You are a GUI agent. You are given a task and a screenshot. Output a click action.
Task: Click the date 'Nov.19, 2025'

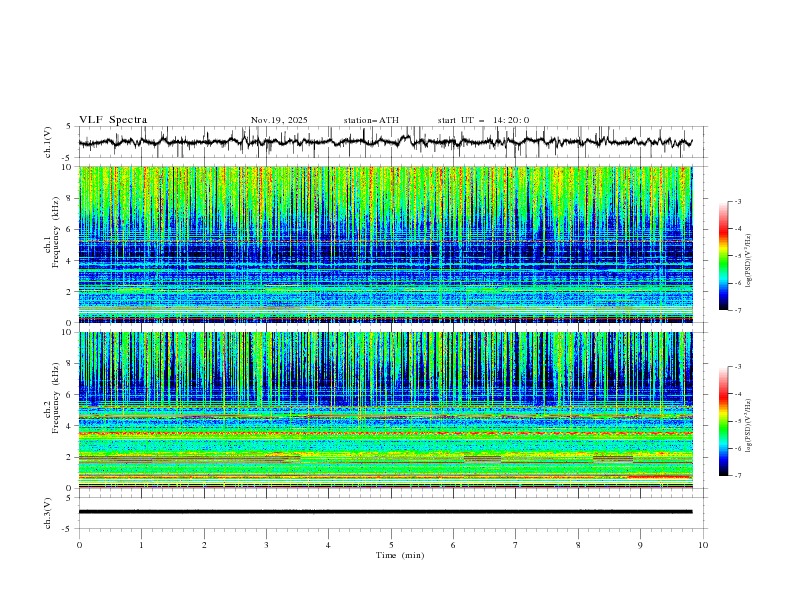coord(279,120)
